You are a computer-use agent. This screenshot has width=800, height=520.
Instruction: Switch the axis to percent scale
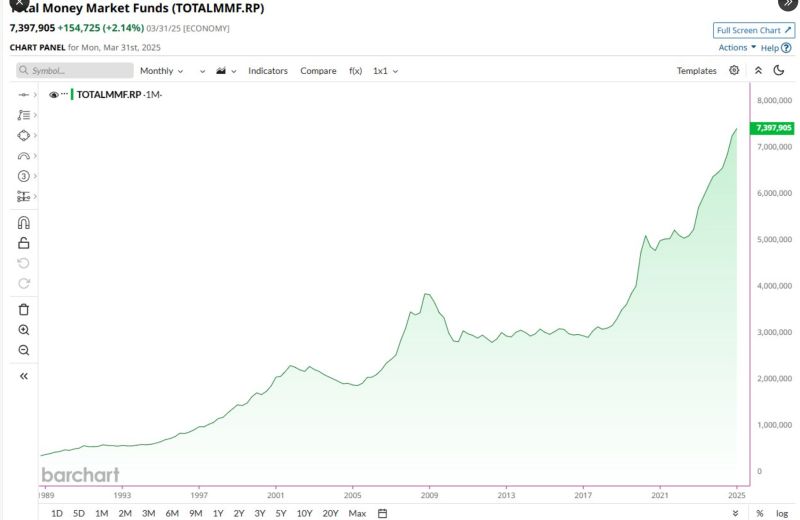coord(760,513)
